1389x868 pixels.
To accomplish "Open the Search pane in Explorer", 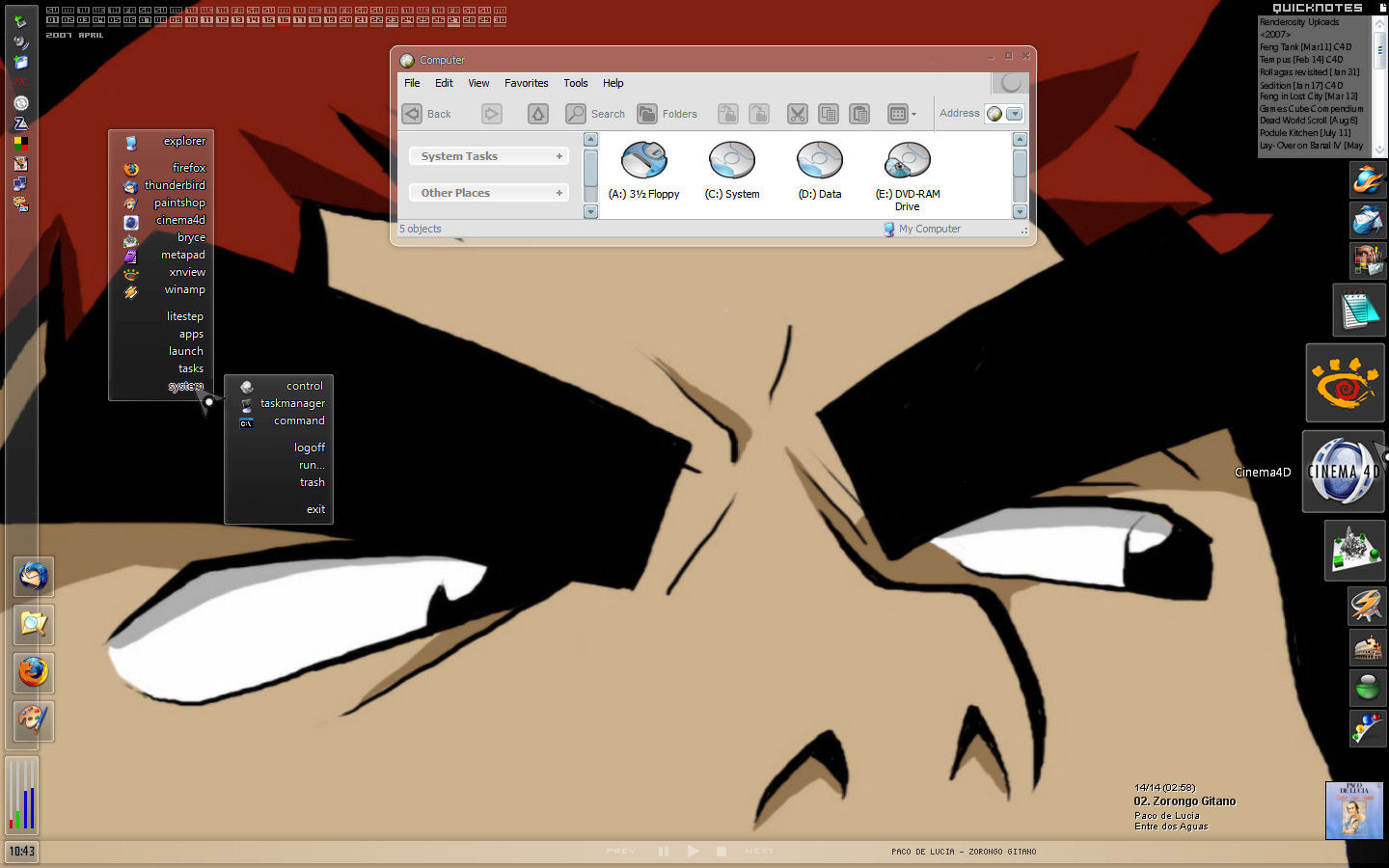I will pos(595,114).
